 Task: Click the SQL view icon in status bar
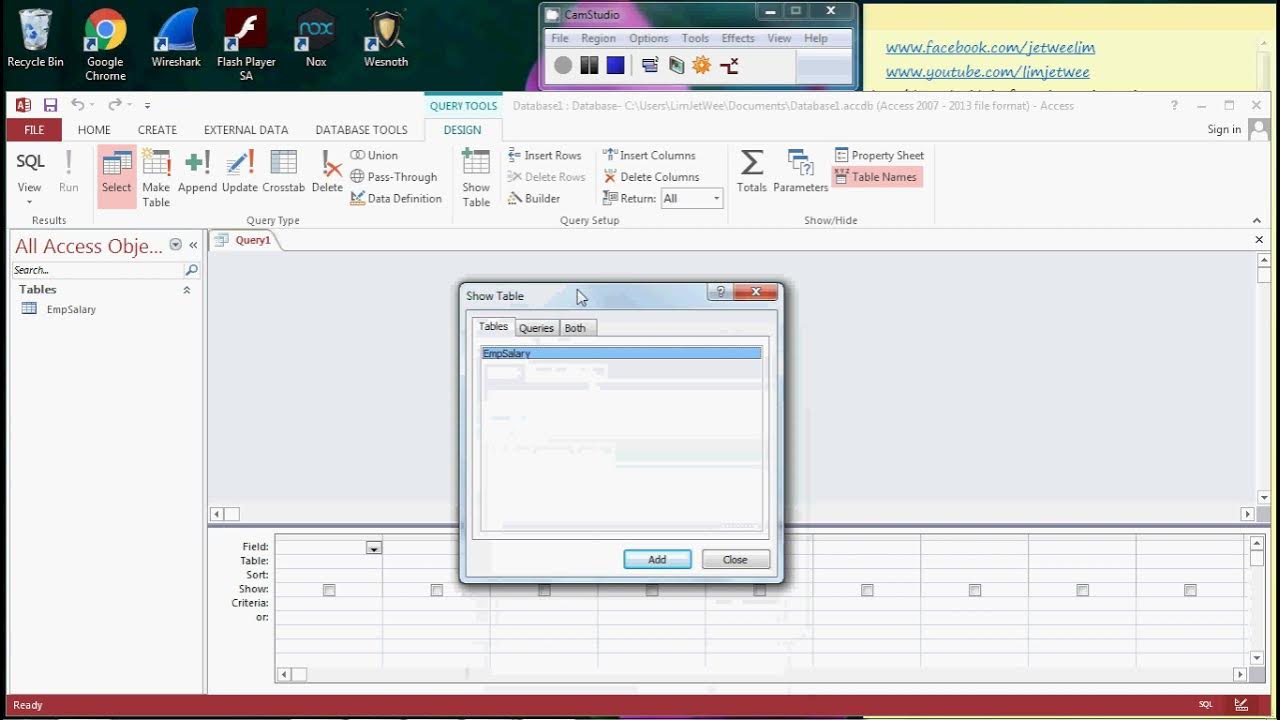[1206, 705]
